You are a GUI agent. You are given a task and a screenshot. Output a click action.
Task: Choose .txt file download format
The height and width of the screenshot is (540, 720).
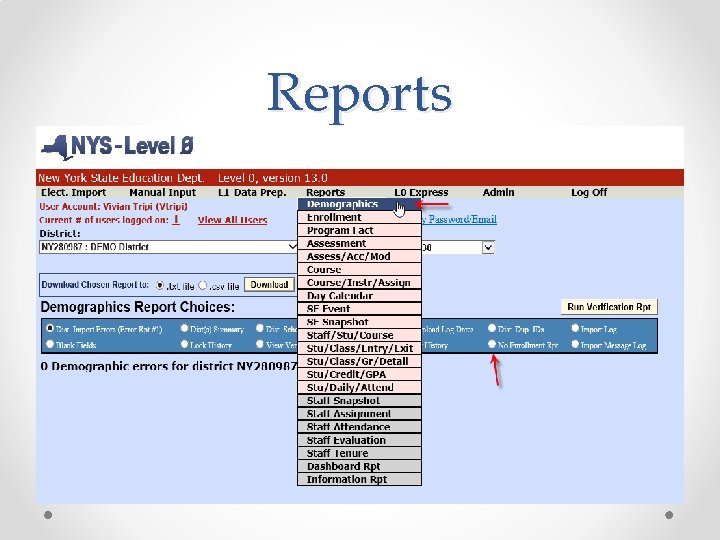coord(159,285)
